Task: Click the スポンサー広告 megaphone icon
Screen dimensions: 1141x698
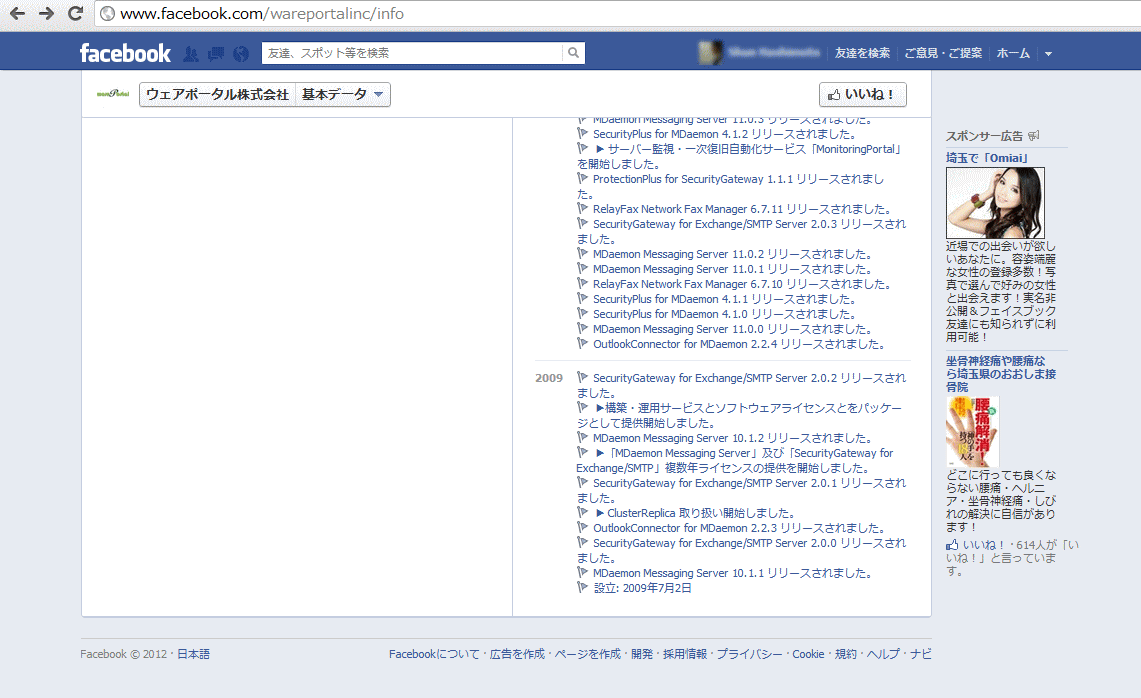Action: [1034, 135]
